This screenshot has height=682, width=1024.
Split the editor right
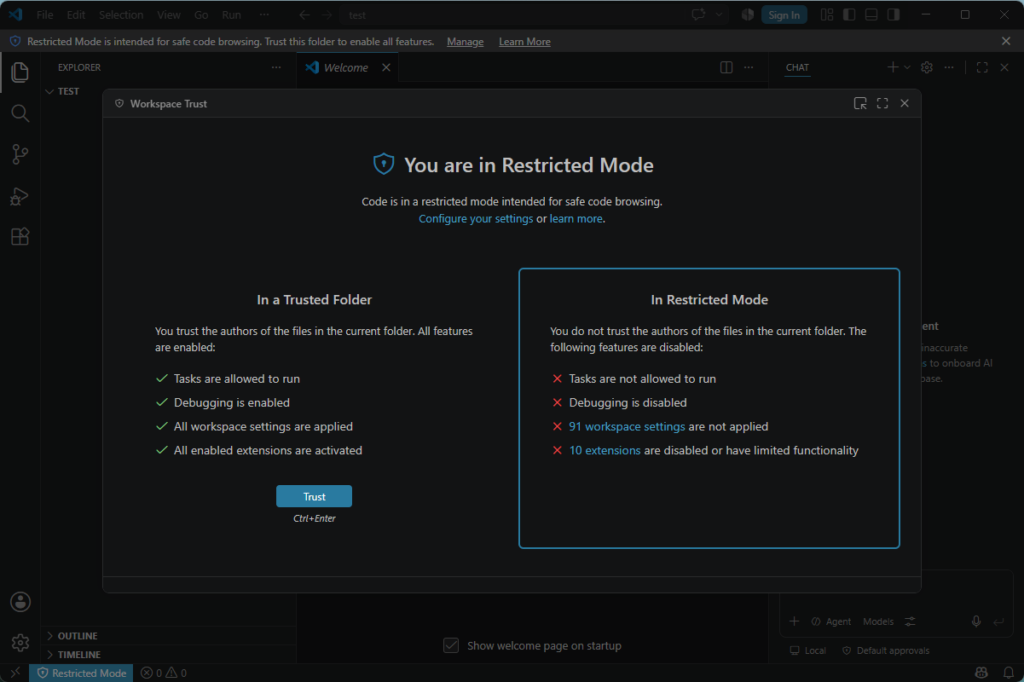point(726,67)
